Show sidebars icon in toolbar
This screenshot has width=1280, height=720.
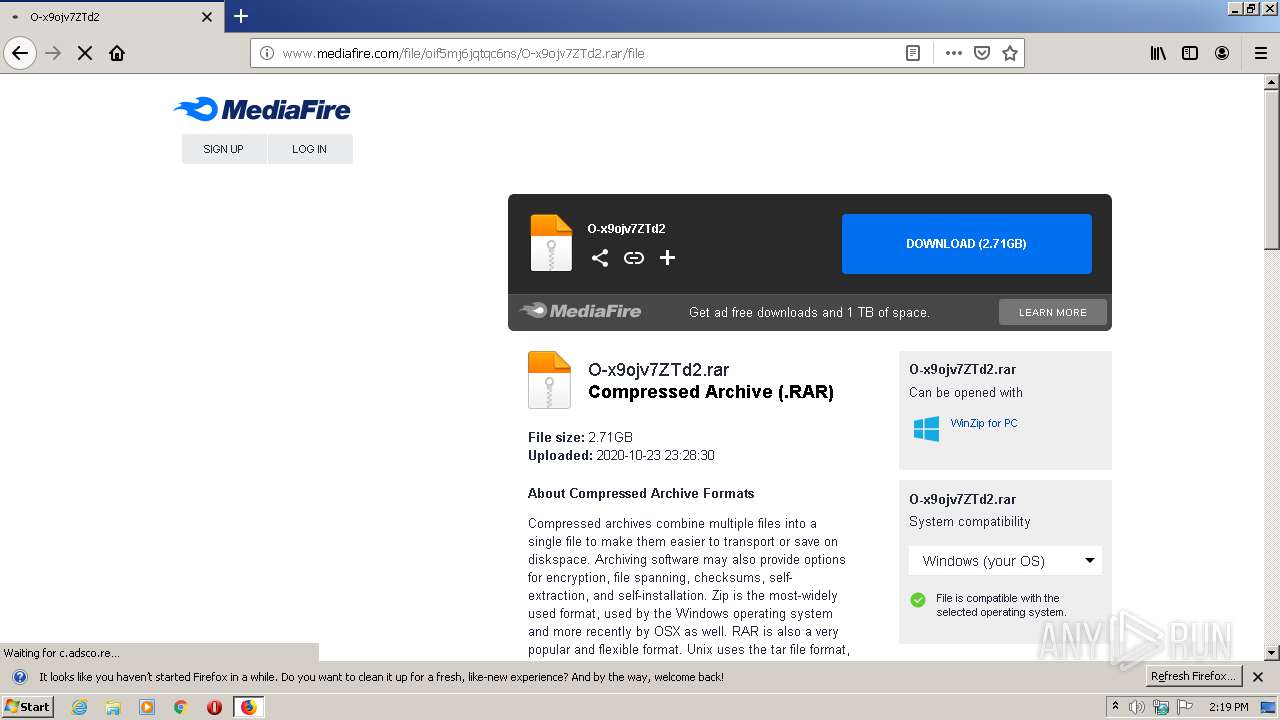[1190, 53]
